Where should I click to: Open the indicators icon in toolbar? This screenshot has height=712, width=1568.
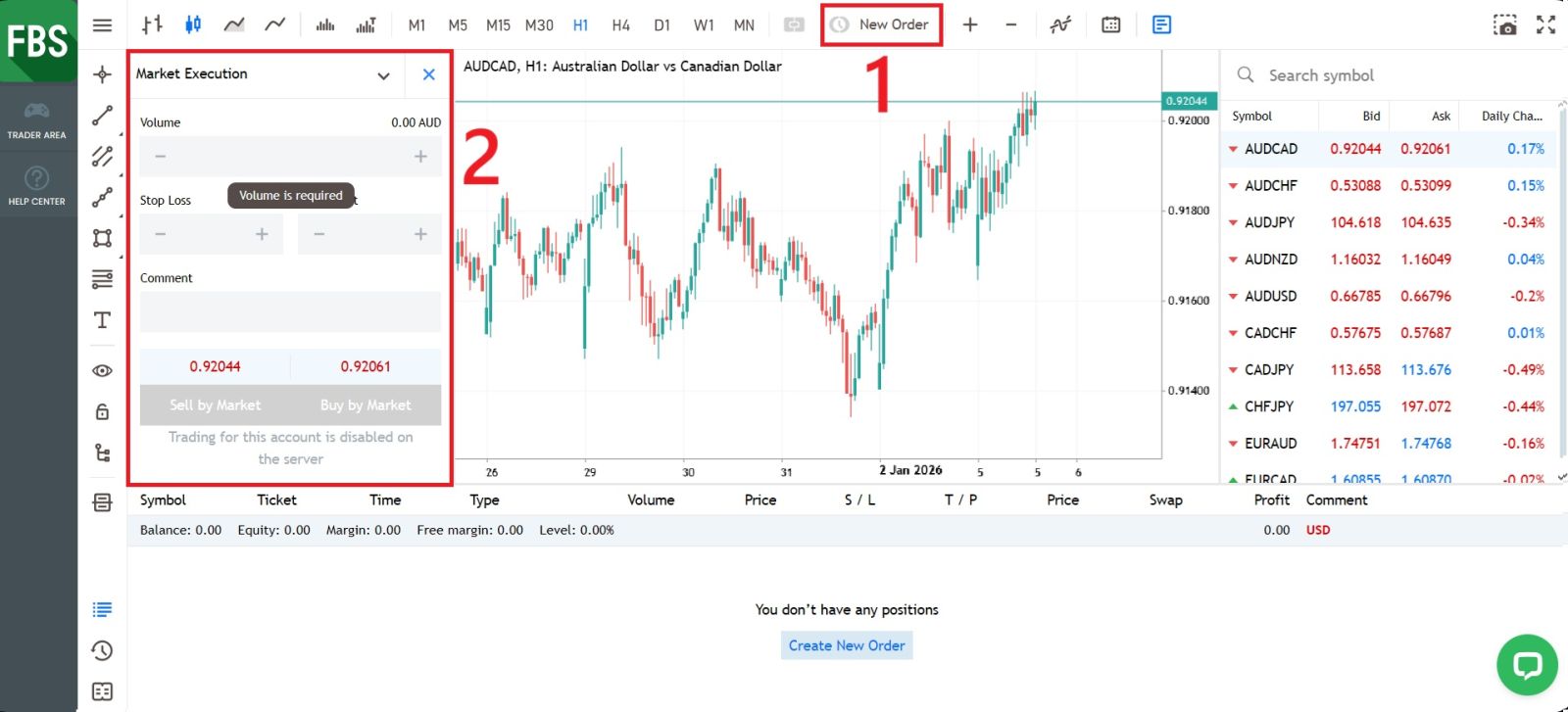coord(1060,24)
